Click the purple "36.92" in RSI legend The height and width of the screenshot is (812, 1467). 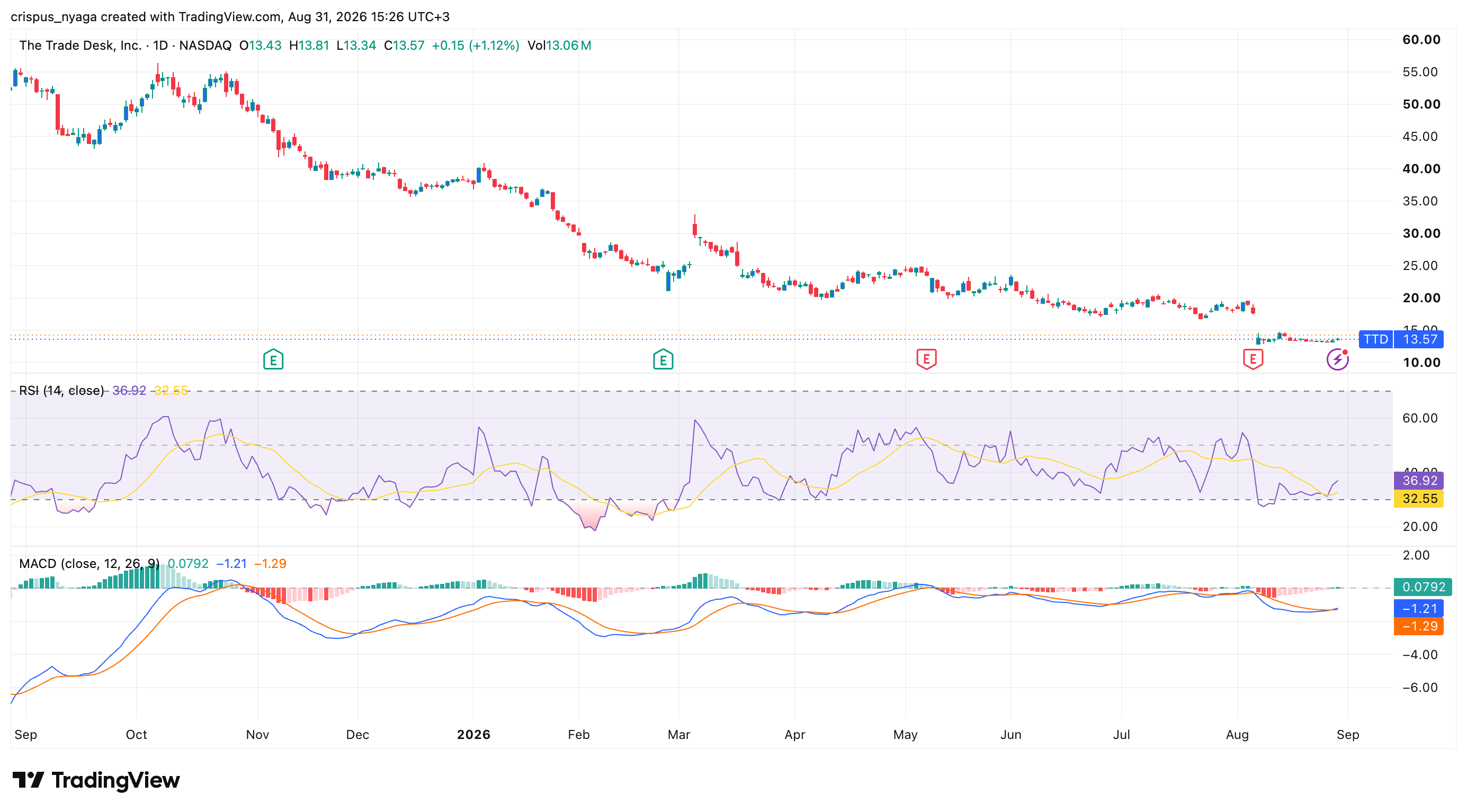click(x=129, y=391)
